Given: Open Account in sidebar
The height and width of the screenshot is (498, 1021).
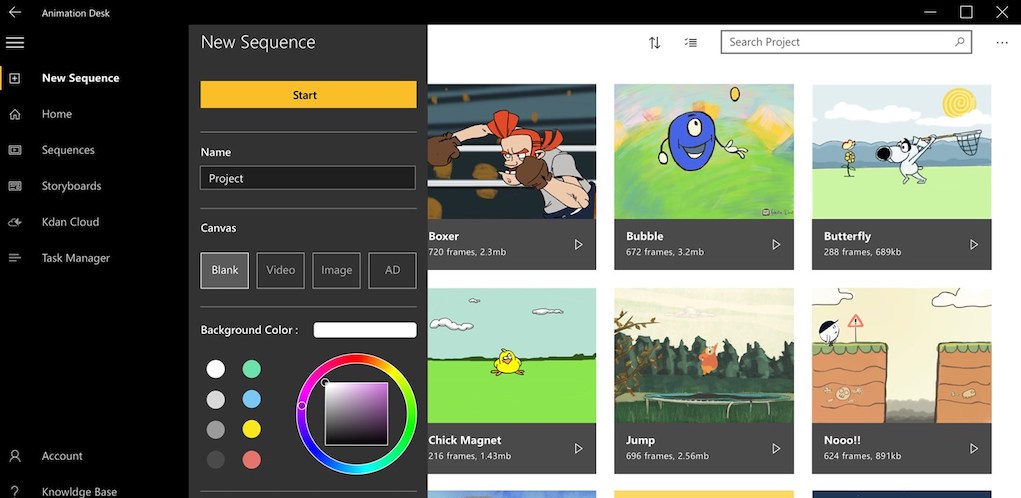Looking at the screenshot, I should click(62, 456).
